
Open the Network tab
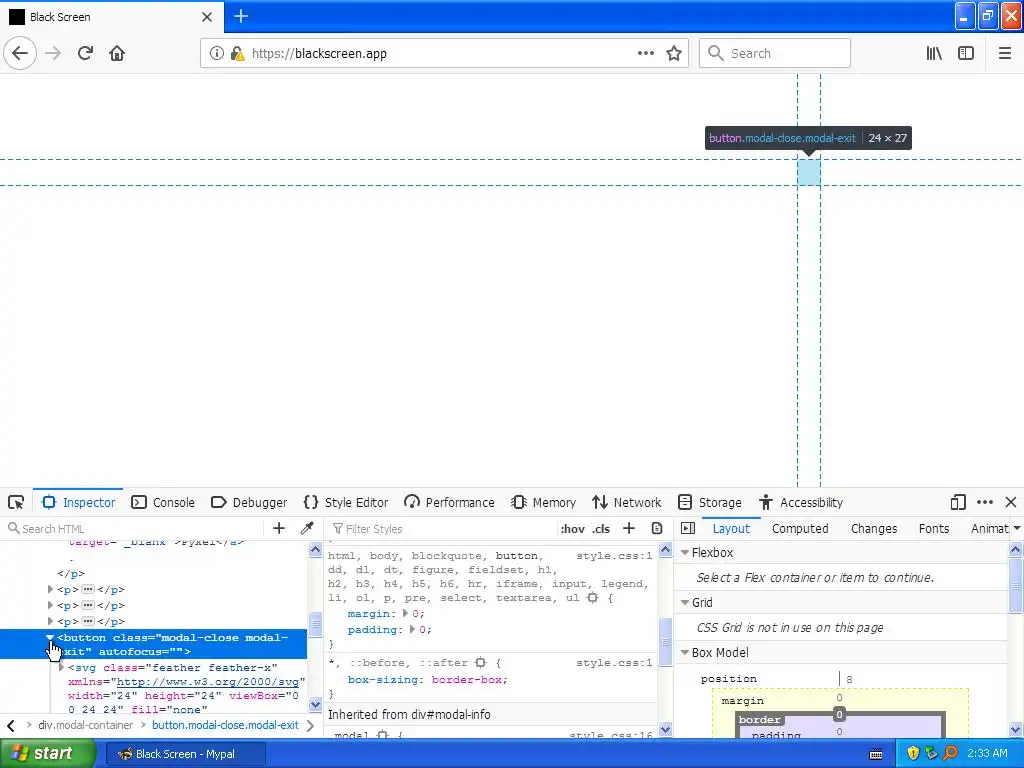[627, 502]
